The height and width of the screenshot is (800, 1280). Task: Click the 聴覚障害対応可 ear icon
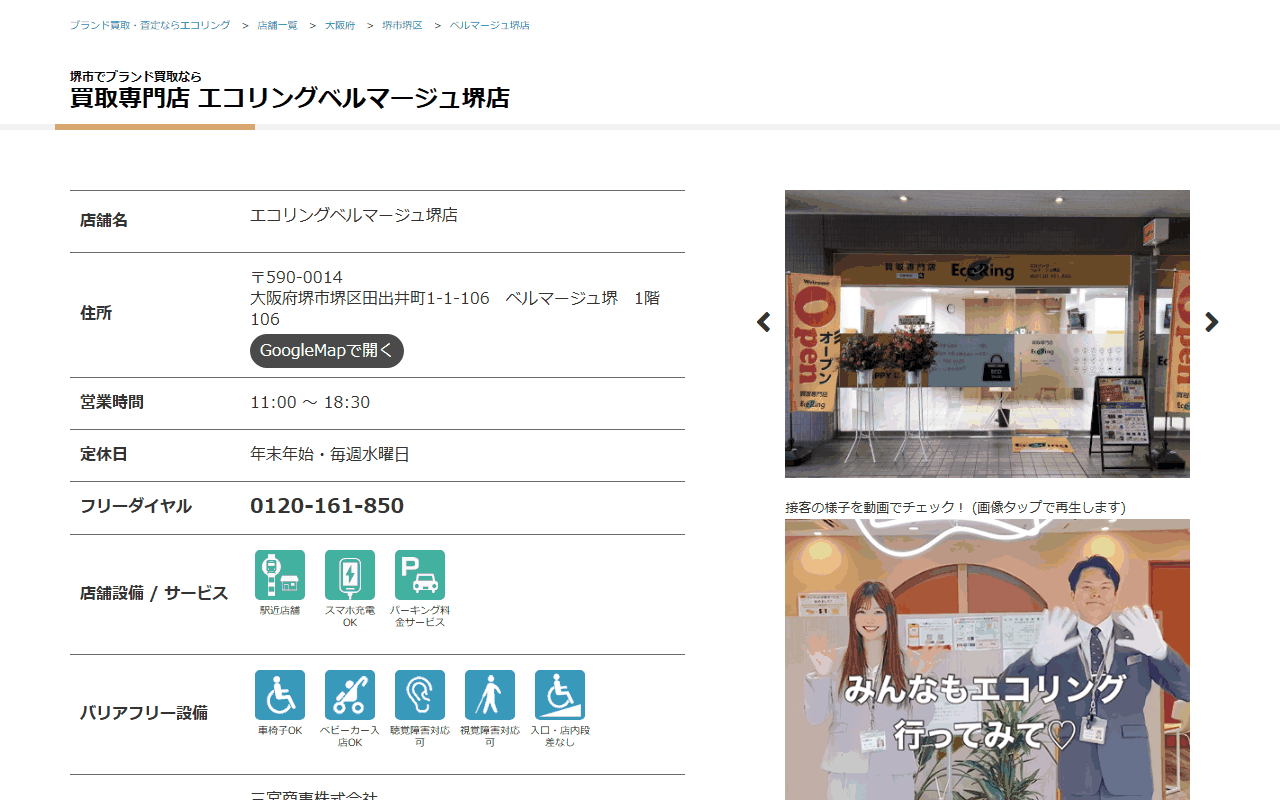click(x=420, y=695)
